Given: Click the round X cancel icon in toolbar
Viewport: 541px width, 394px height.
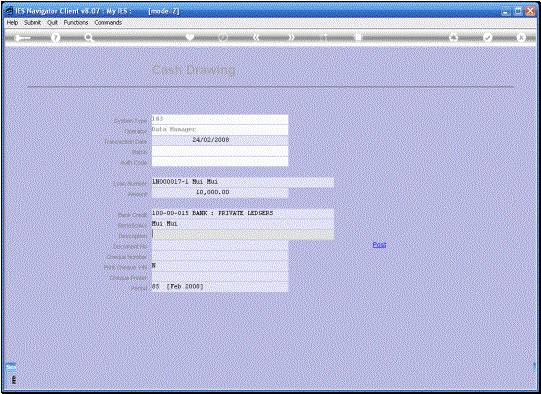Looking at the screenshot, I should pyautogui.click(x=521, y=37).
